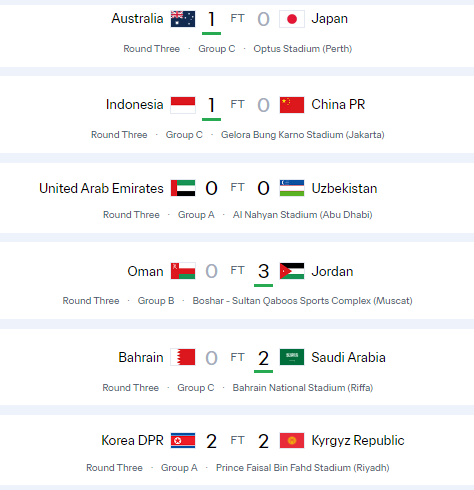Image resolution: width=474 pixels, height=490 pixels.
Task: Select Gelora Bung Karno Stadium venue text
Action: pyautogui.click(x=303, y=135)
